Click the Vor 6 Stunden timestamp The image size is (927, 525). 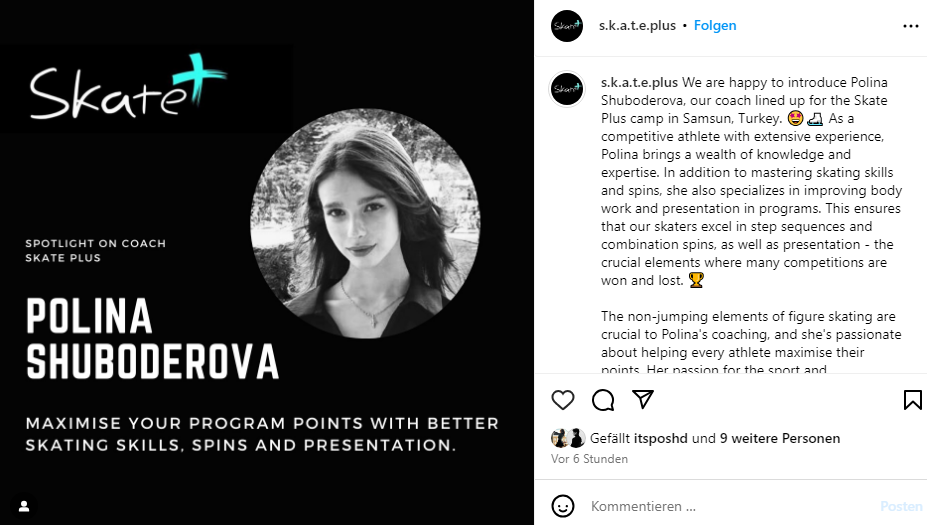589,459
